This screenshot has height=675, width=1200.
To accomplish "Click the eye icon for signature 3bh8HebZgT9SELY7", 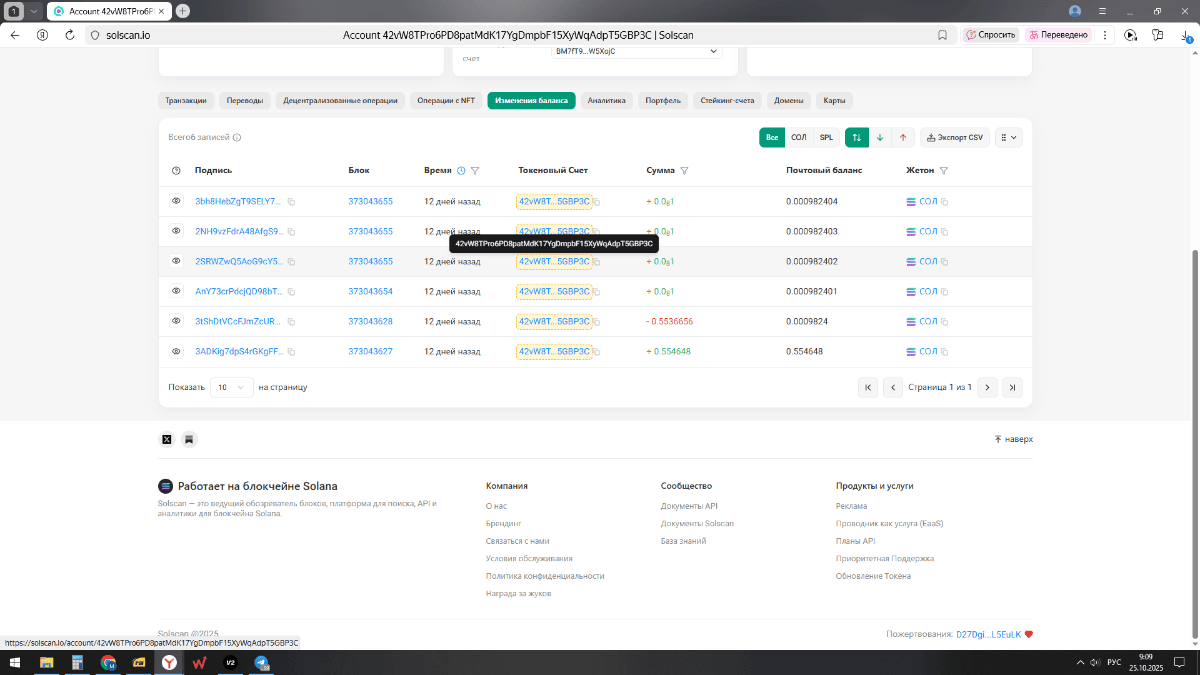I will tap(176, 201).
